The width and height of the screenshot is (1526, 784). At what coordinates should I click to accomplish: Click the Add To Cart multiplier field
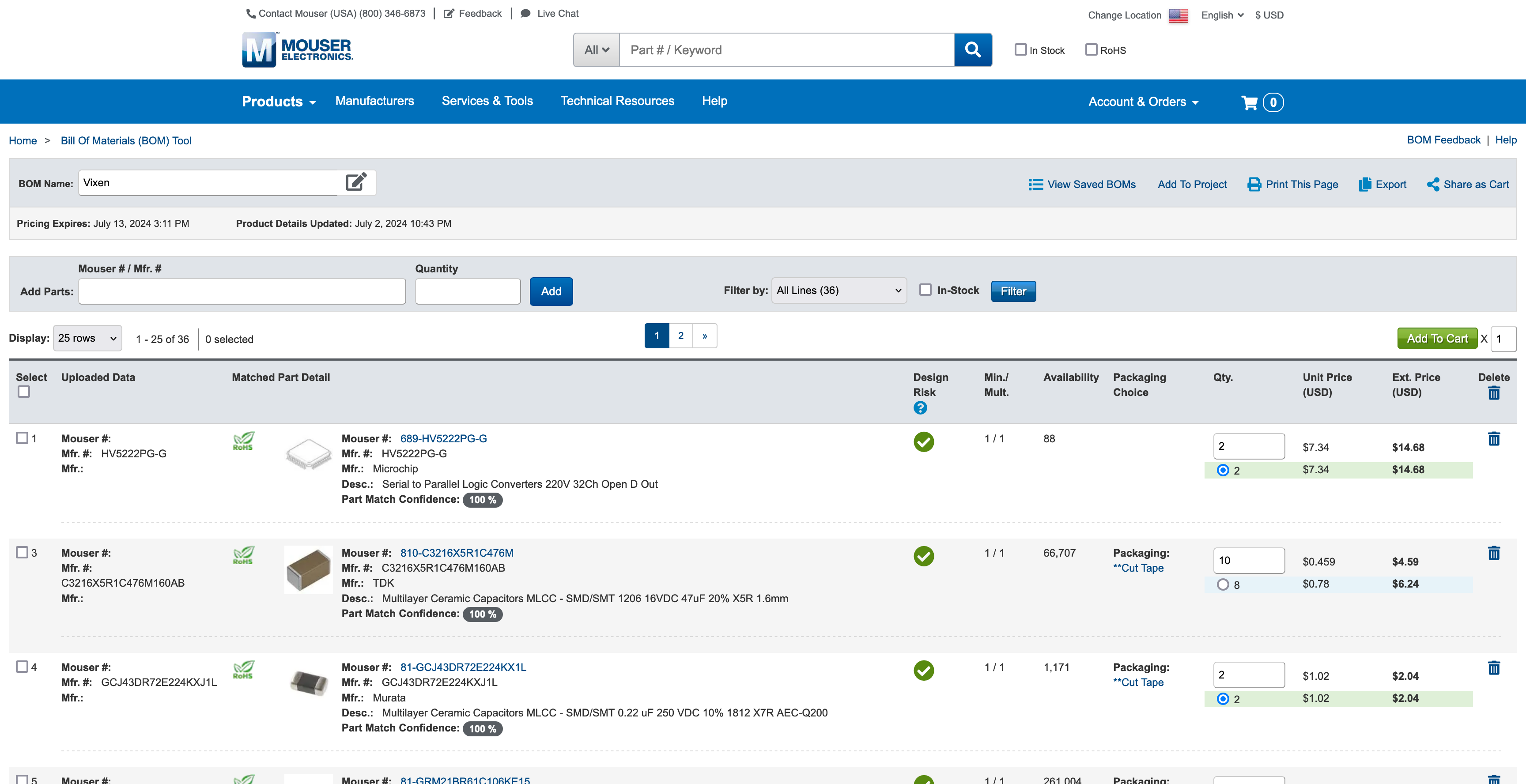coord(1503,339)
